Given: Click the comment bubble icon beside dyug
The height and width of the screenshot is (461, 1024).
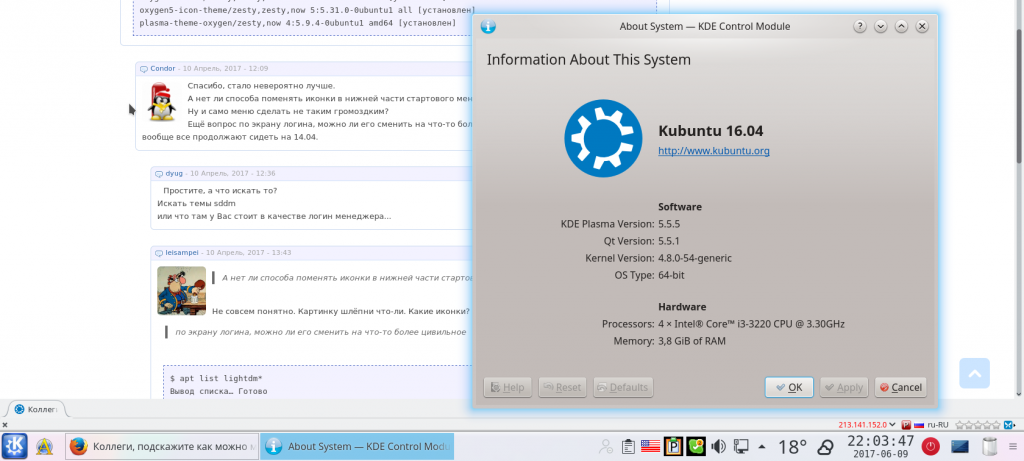Looking at the screenshot, I should pyautogui.click(x=159, y=174).
